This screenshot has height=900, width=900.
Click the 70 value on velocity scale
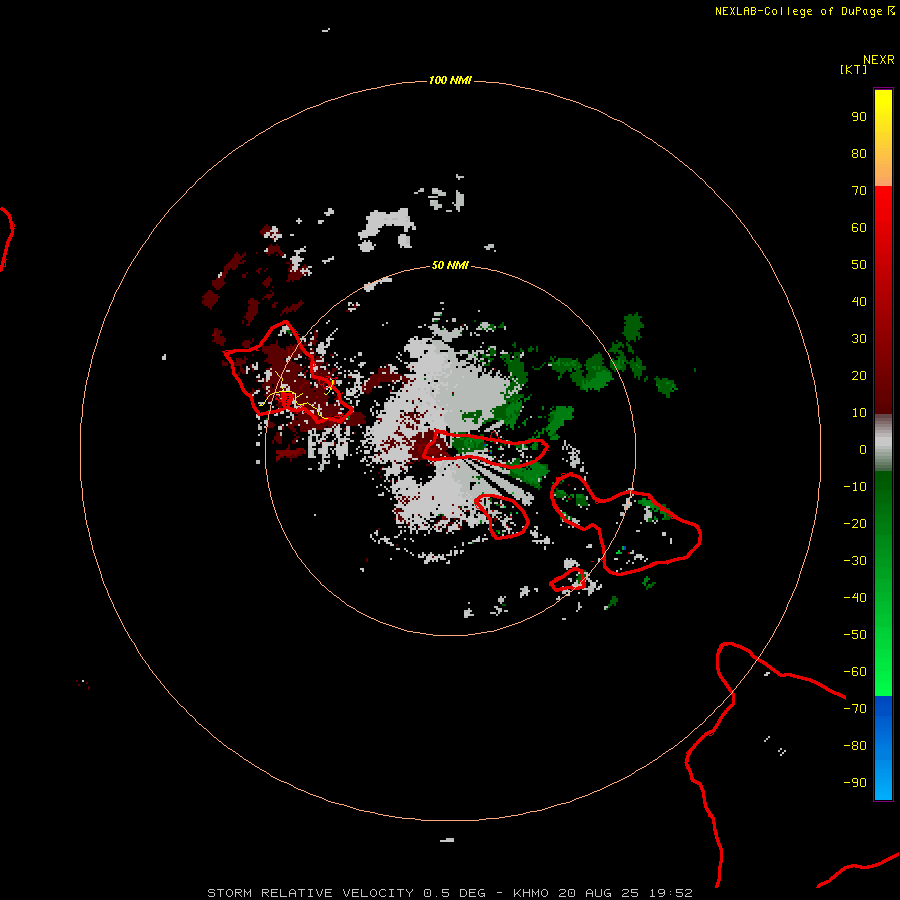(859, 191)
